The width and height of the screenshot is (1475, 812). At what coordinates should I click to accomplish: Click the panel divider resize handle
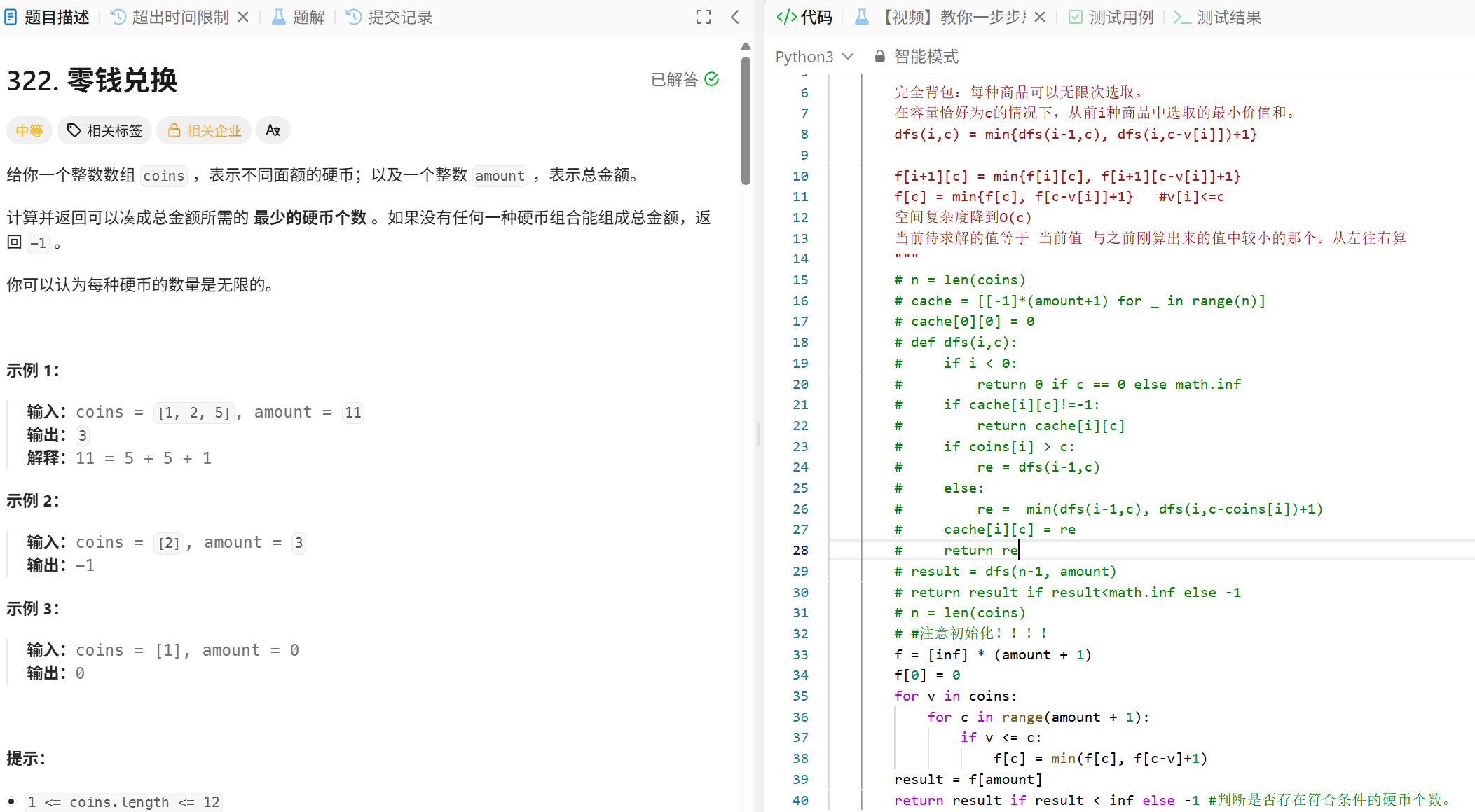tap(759, 434)
